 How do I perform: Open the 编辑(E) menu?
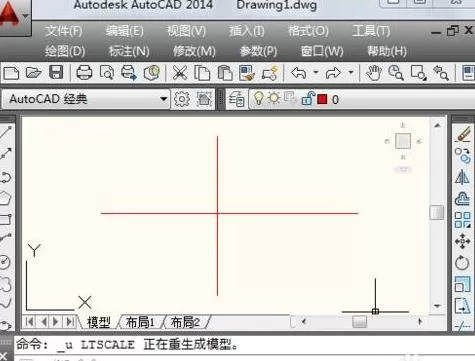(x=125, y=31)
